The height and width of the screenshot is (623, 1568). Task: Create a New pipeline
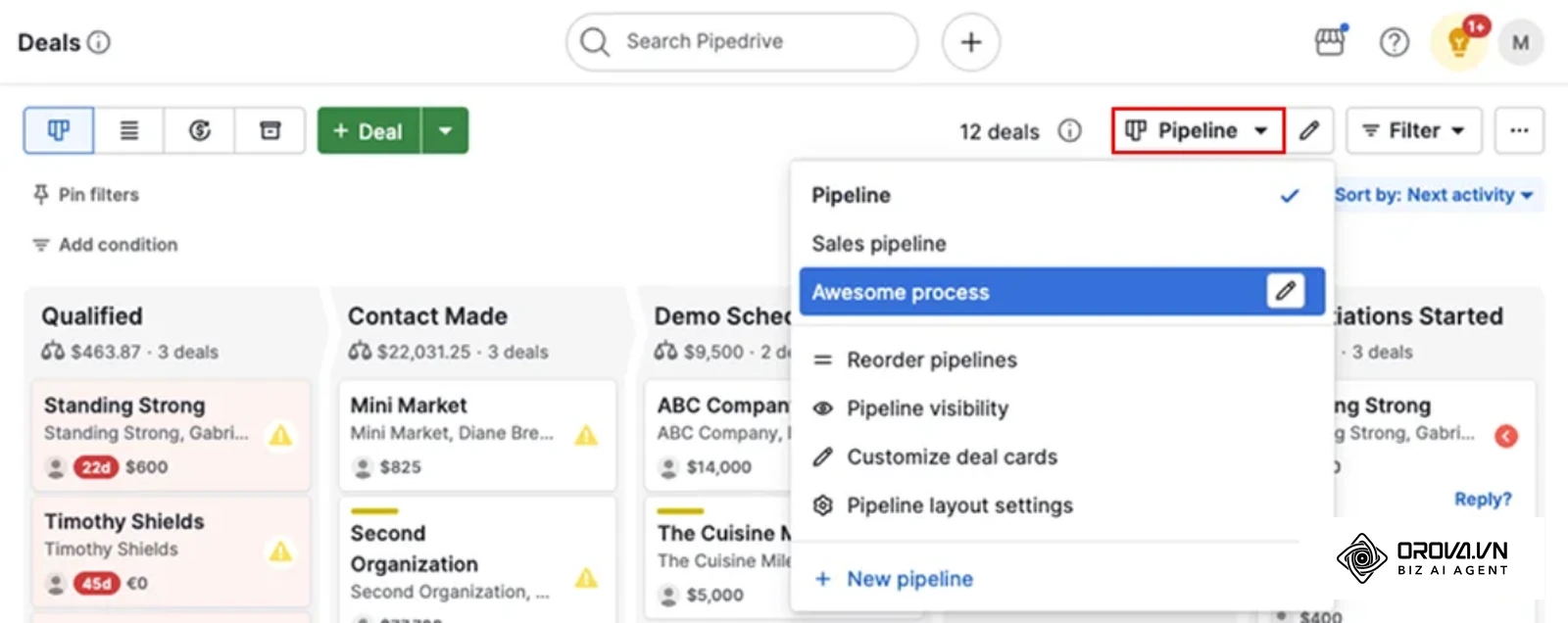coord(894,579)
